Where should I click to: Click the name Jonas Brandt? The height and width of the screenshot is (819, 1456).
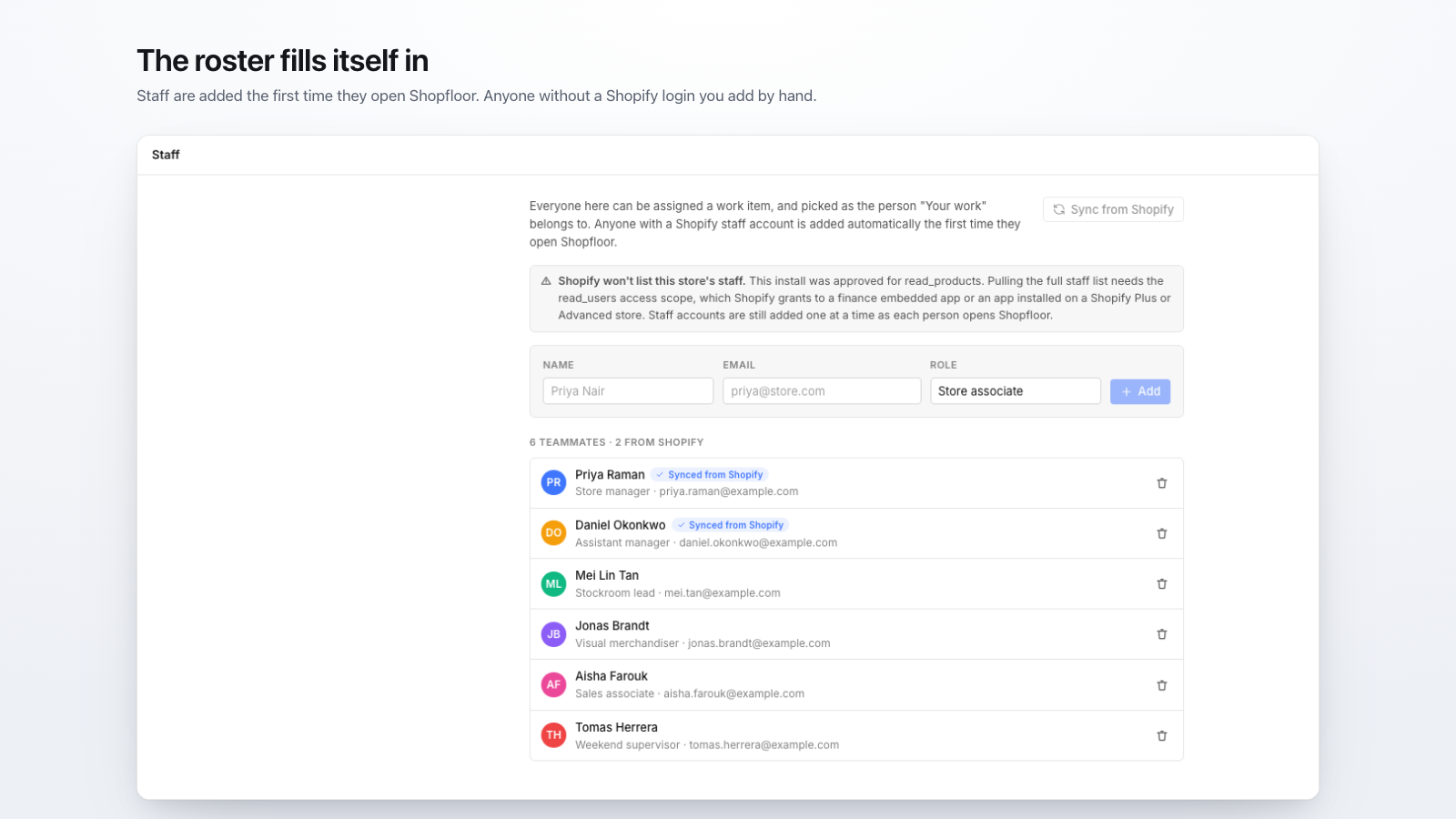click(x=612, y=626)
